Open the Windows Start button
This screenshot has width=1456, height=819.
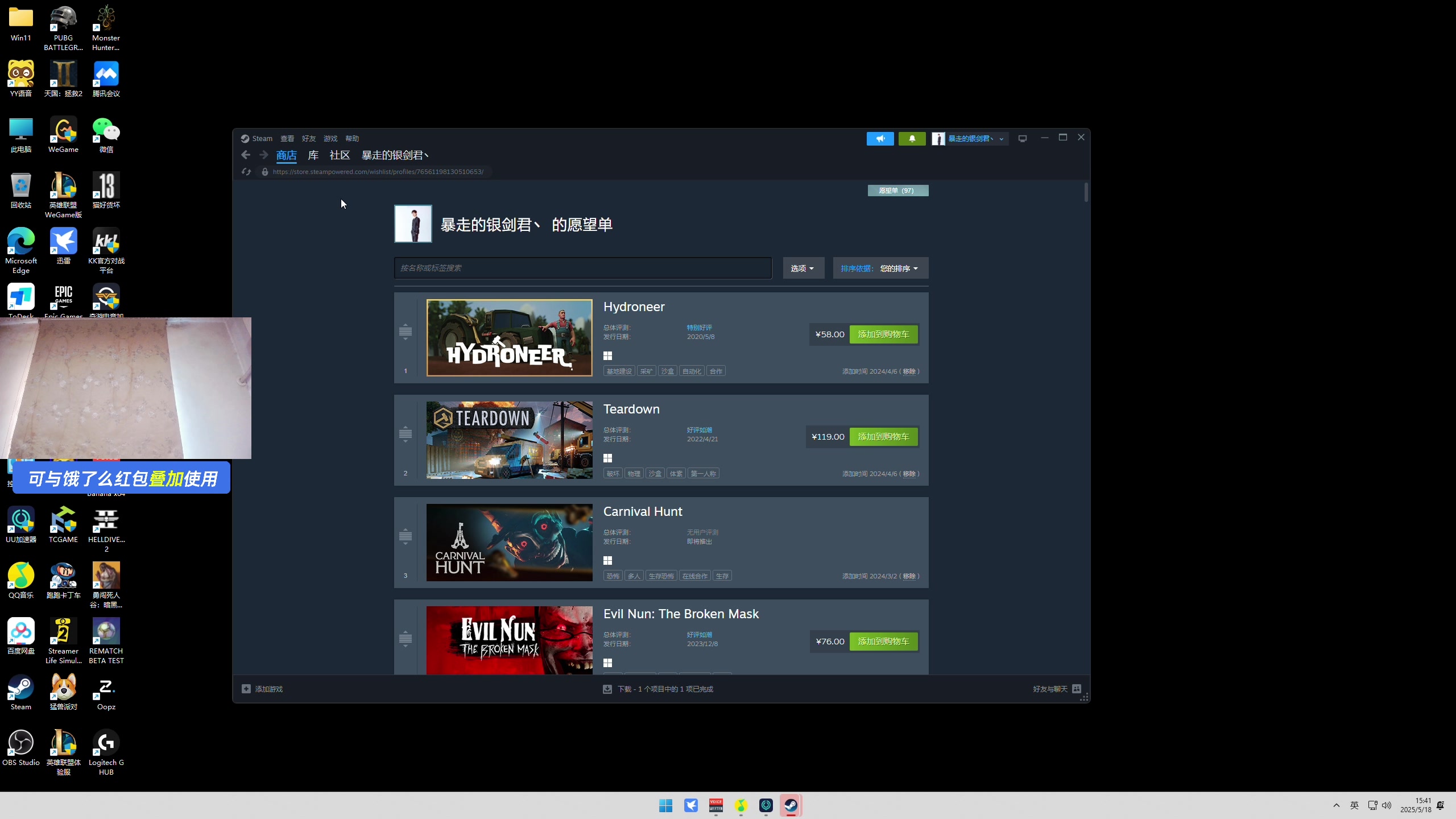click(x=665, y=805)
